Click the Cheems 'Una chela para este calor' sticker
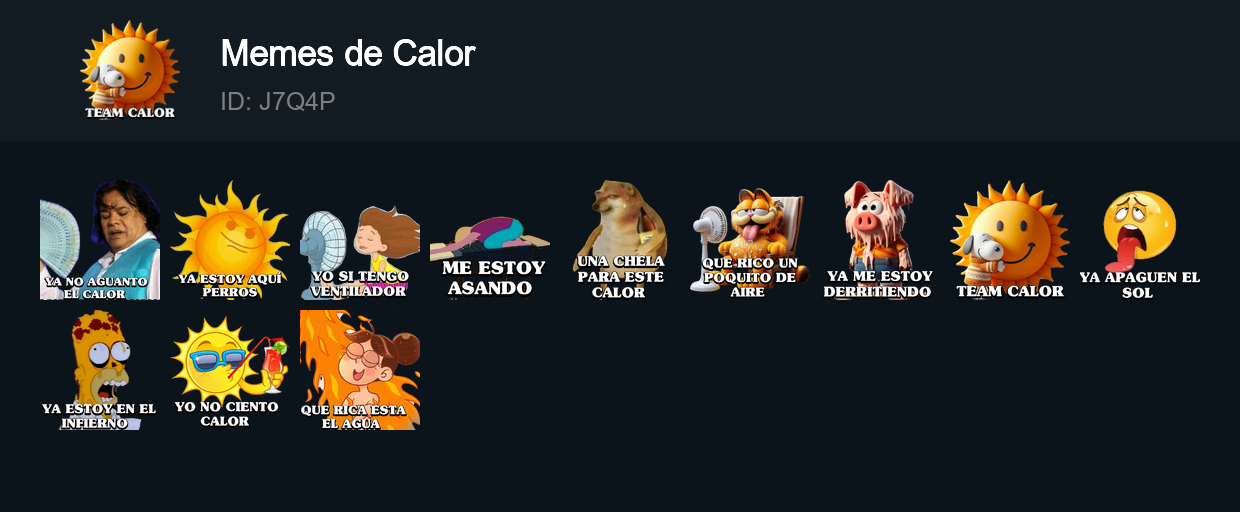Viewport: 1240px width, 512px height. (x=620, y=240)
